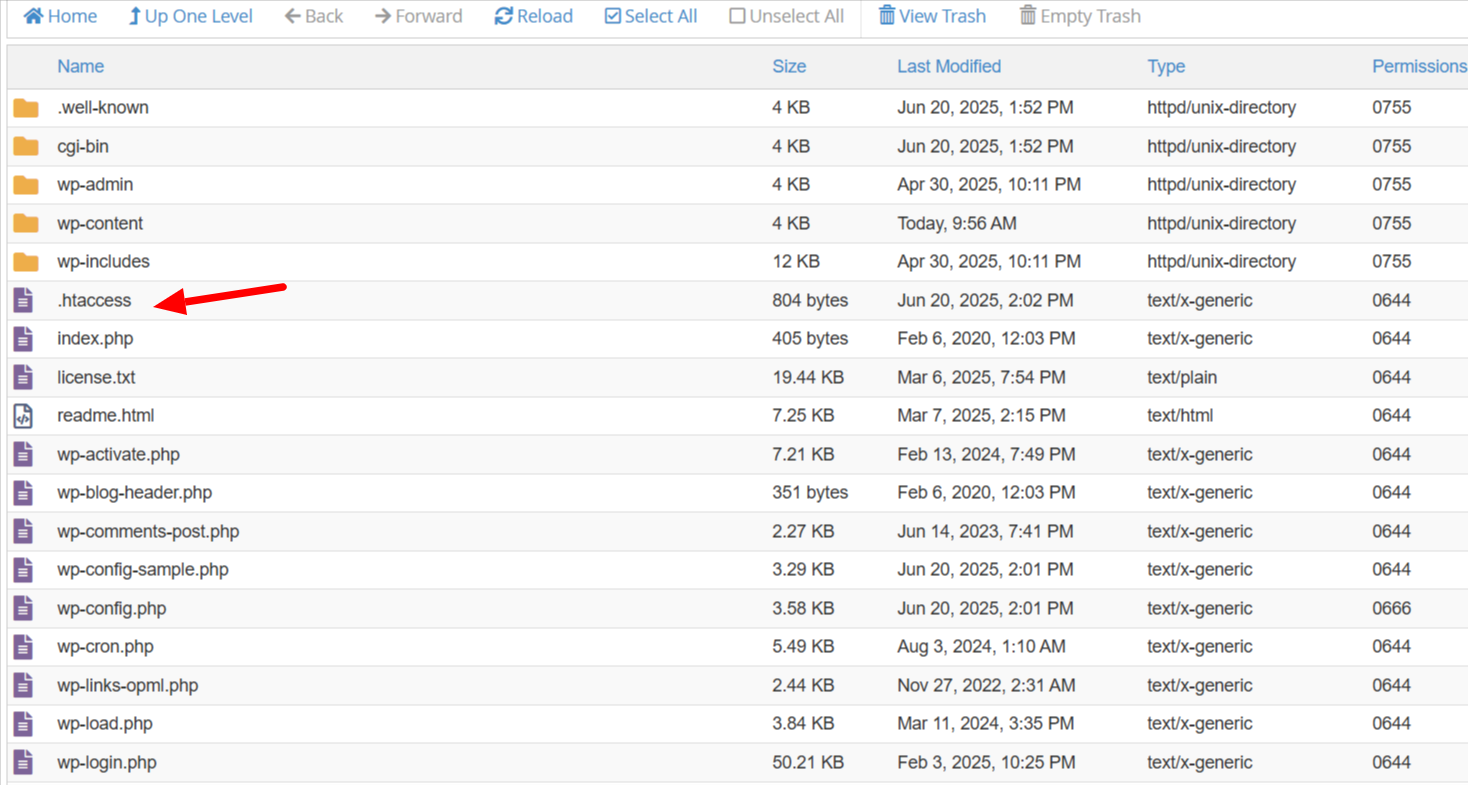Click the Back navigation button
Image resolution: width=1468 pixels, height=785 pixels.
click(314, 16)
